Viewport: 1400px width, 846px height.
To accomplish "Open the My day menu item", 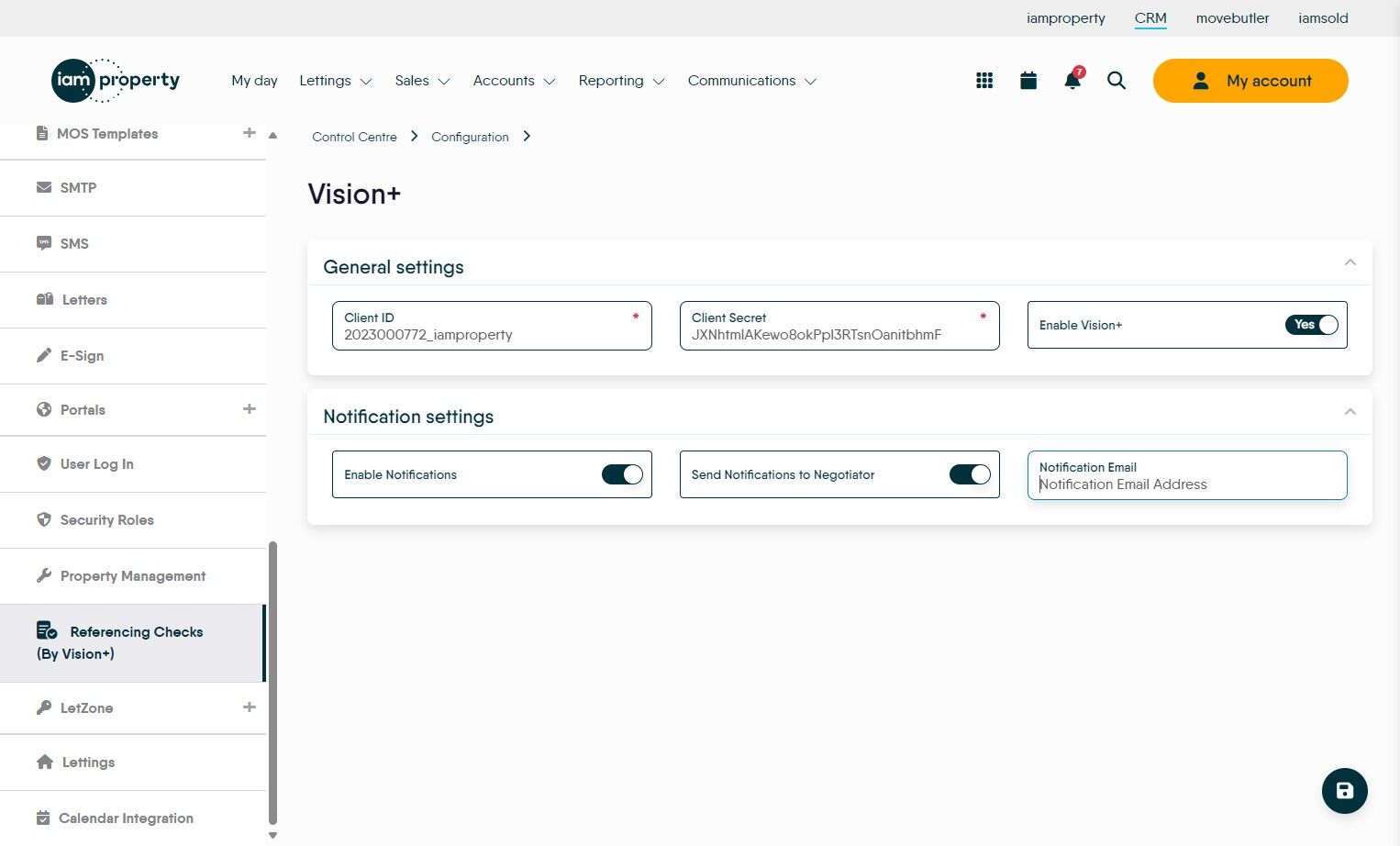I will pyautogui.click(x=254, y=81).
